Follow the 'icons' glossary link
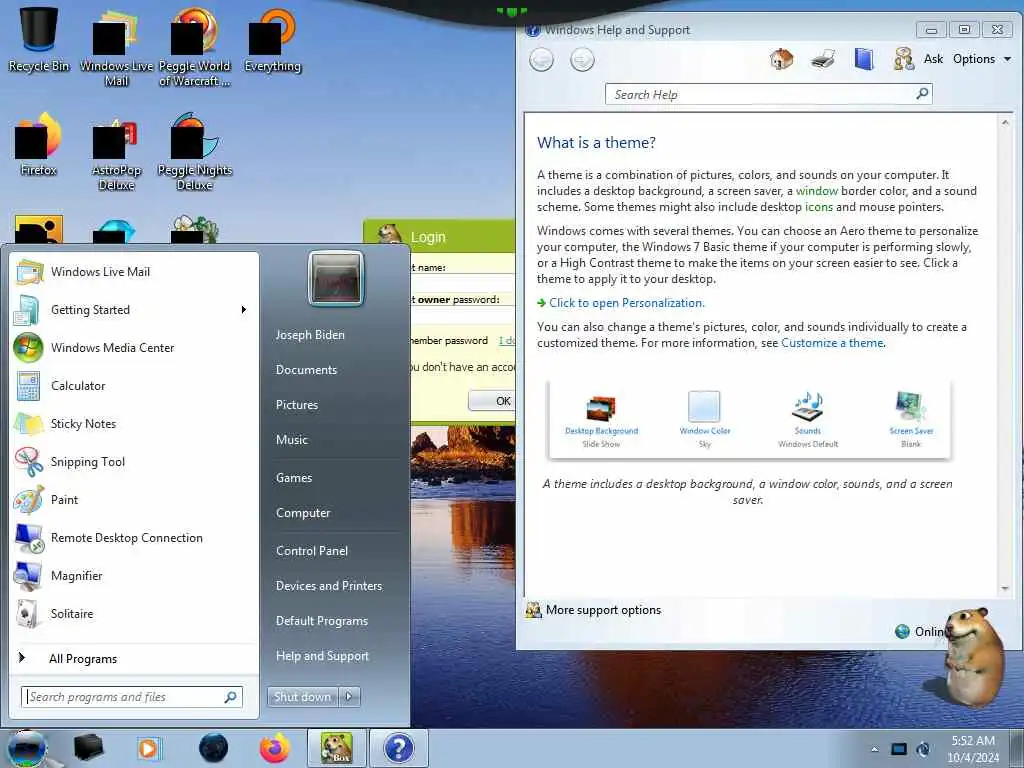 click(818, 207)
